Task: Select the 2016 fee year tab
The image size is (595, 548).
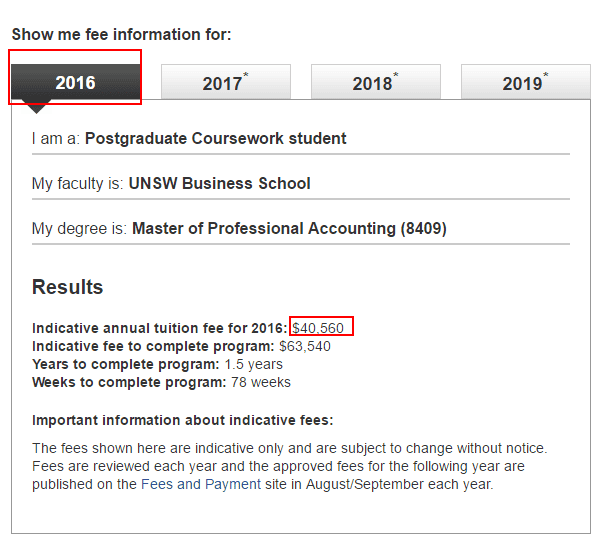Action: point(76,82)
